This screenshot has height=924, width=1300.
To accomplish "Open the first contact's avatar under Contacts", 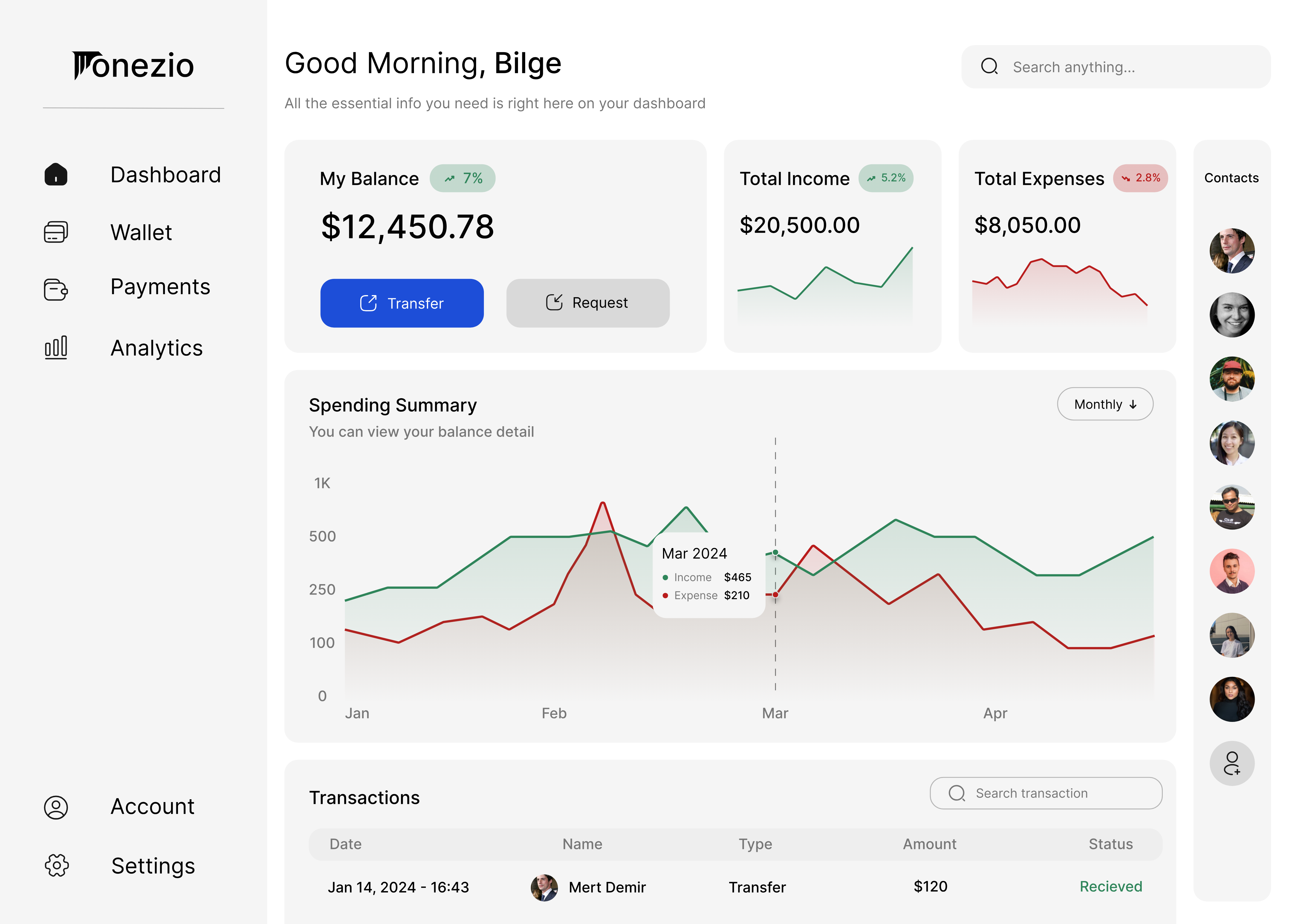I will tap(1232, 251).
